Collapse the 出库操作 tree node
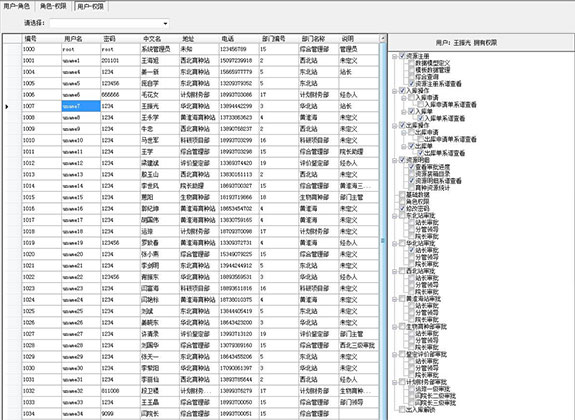 coord(395,125)
